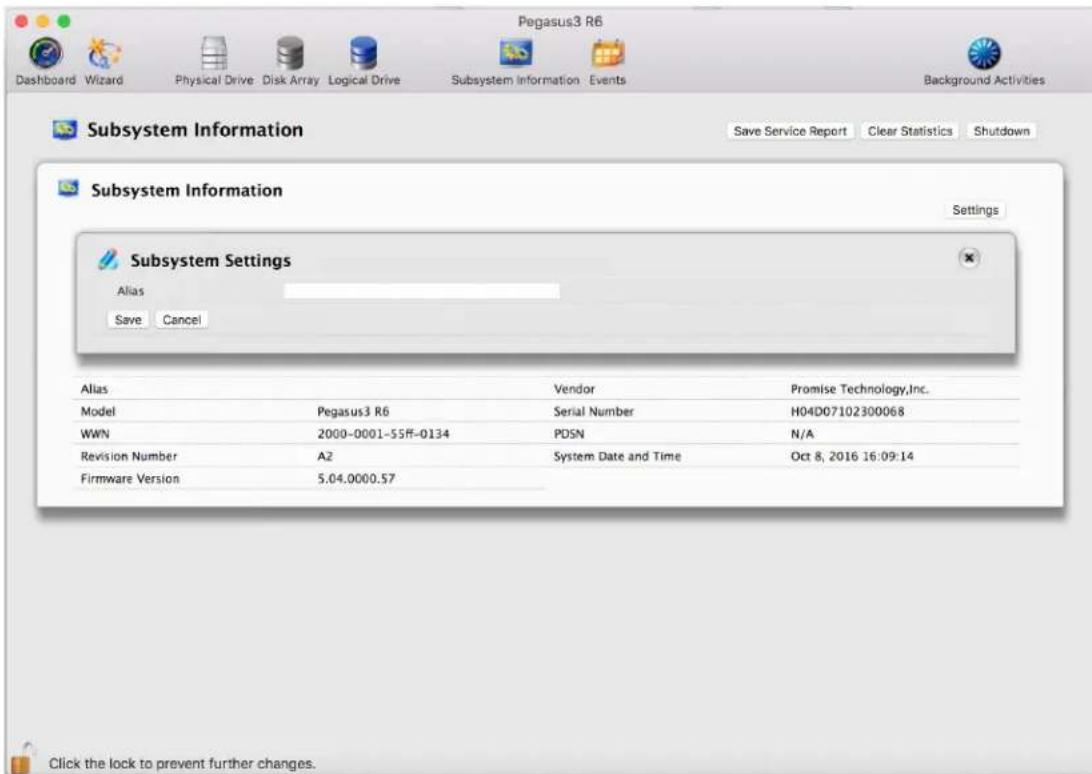Image resolution: width=1092 pixels, height=774 pixels.
Task: Click the icon beside the Subsystem Information panel title
Action: [68, 189]
